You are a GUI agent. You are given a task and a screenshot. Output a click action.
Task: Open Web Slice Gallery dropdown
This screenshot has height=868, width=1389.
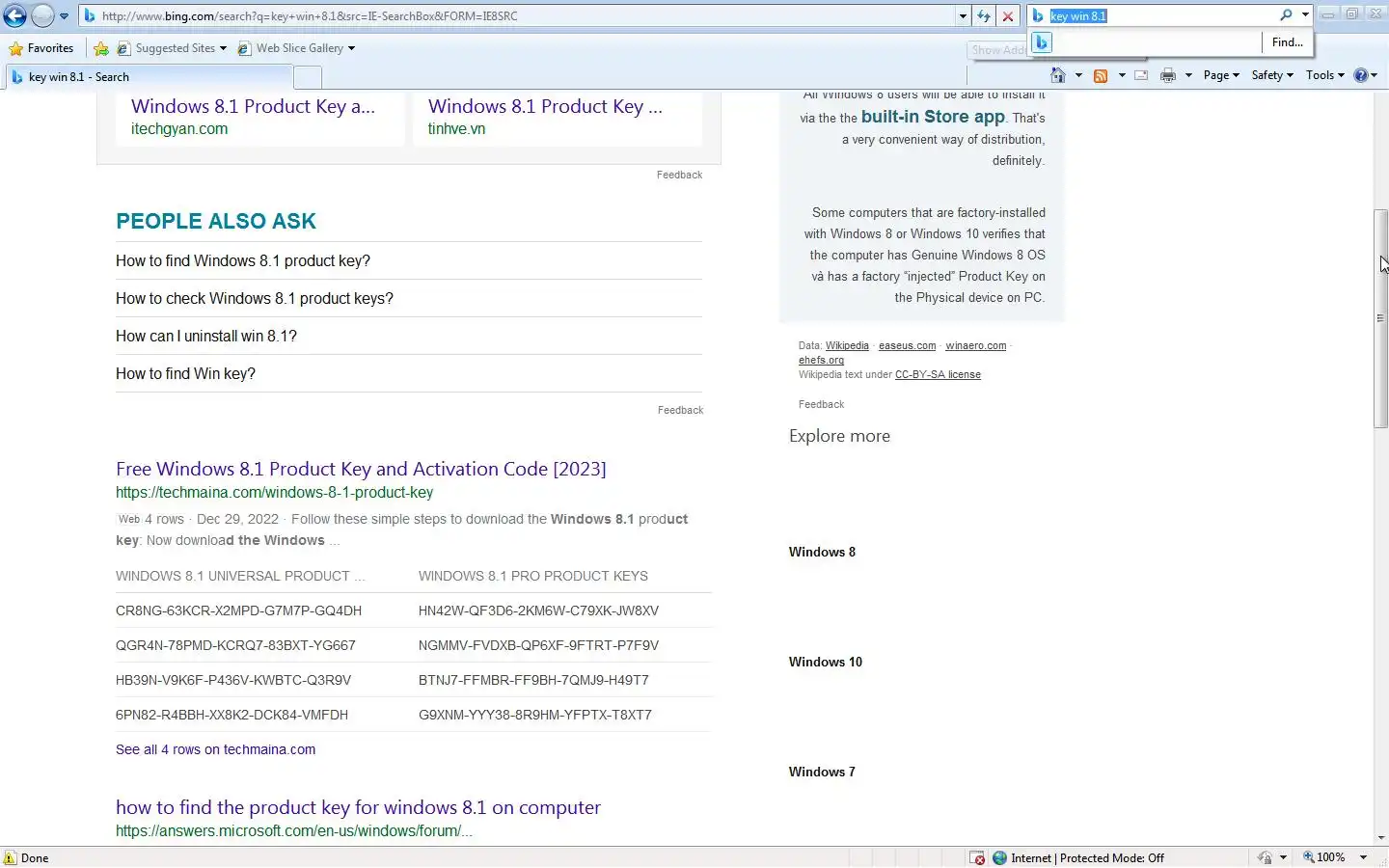tap(296, 48)
